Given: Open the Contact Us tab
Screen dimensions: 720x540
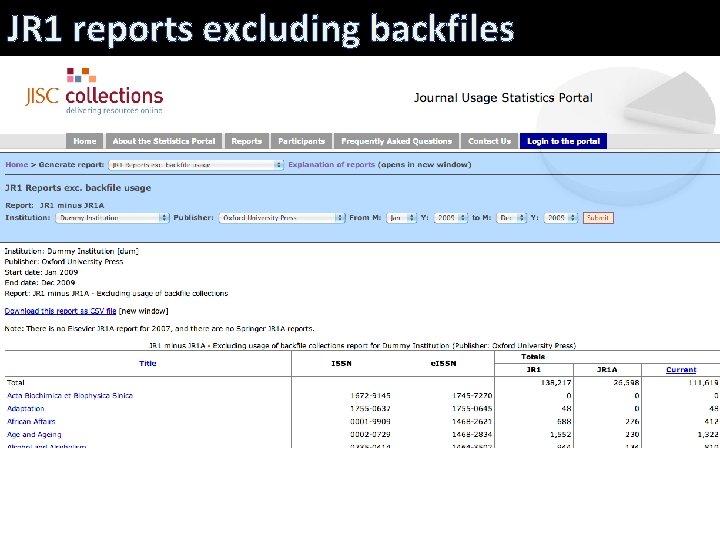Looking at the screenshot, I should click(489, 141).
